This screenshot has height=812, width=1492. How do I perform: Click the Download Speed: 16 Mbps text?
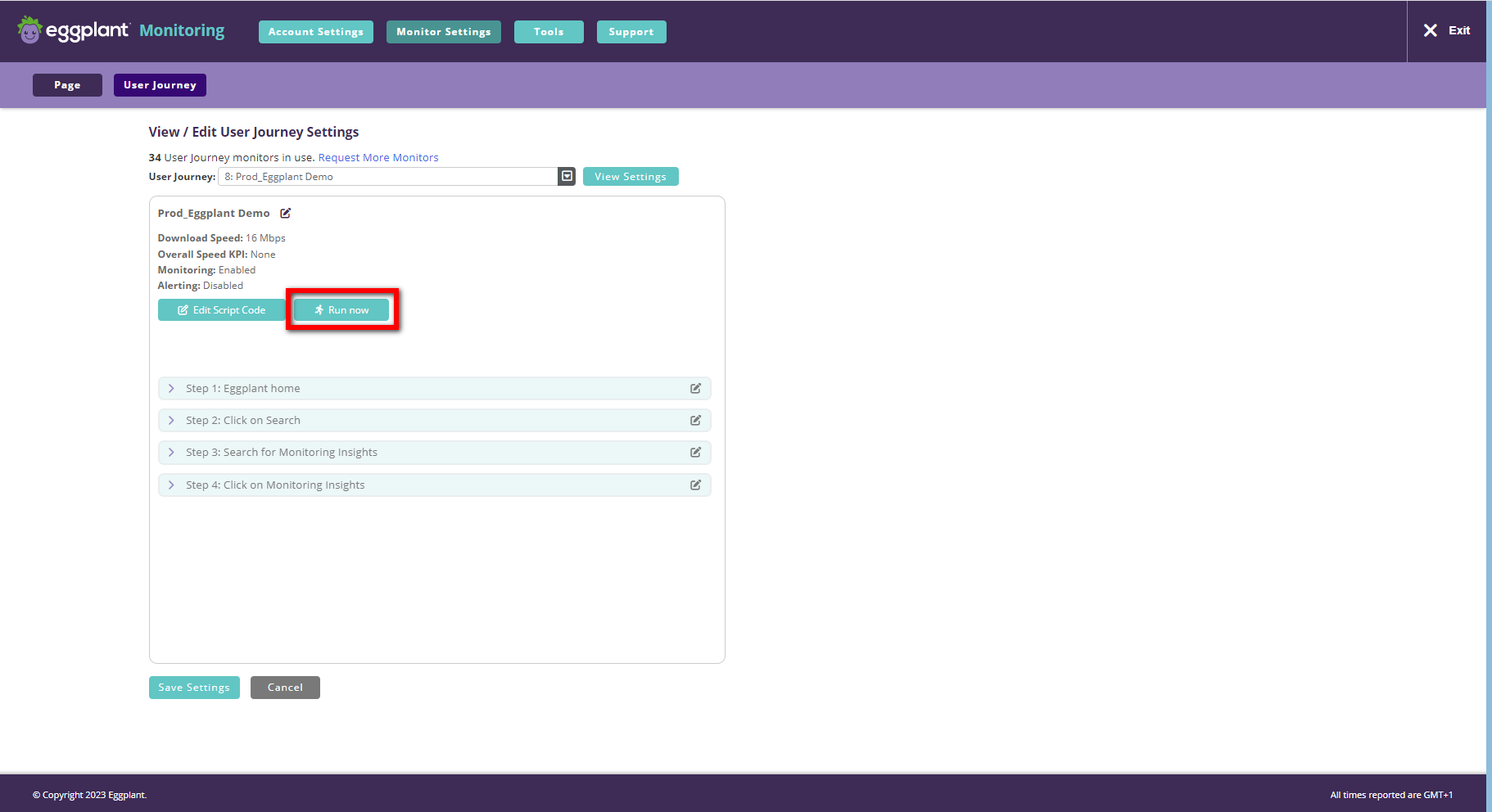[x=222, y=238]
